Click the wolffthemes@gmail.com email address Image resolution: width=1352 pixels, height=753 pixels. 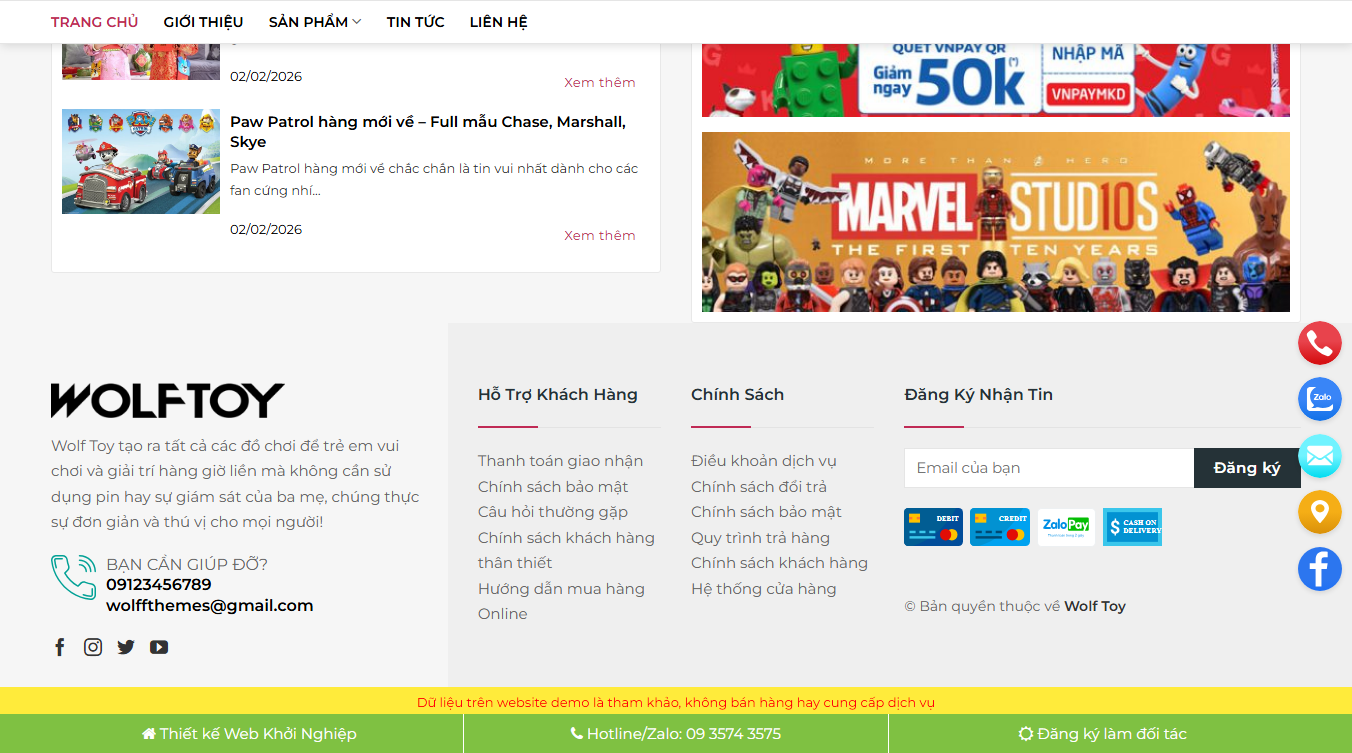210,606
